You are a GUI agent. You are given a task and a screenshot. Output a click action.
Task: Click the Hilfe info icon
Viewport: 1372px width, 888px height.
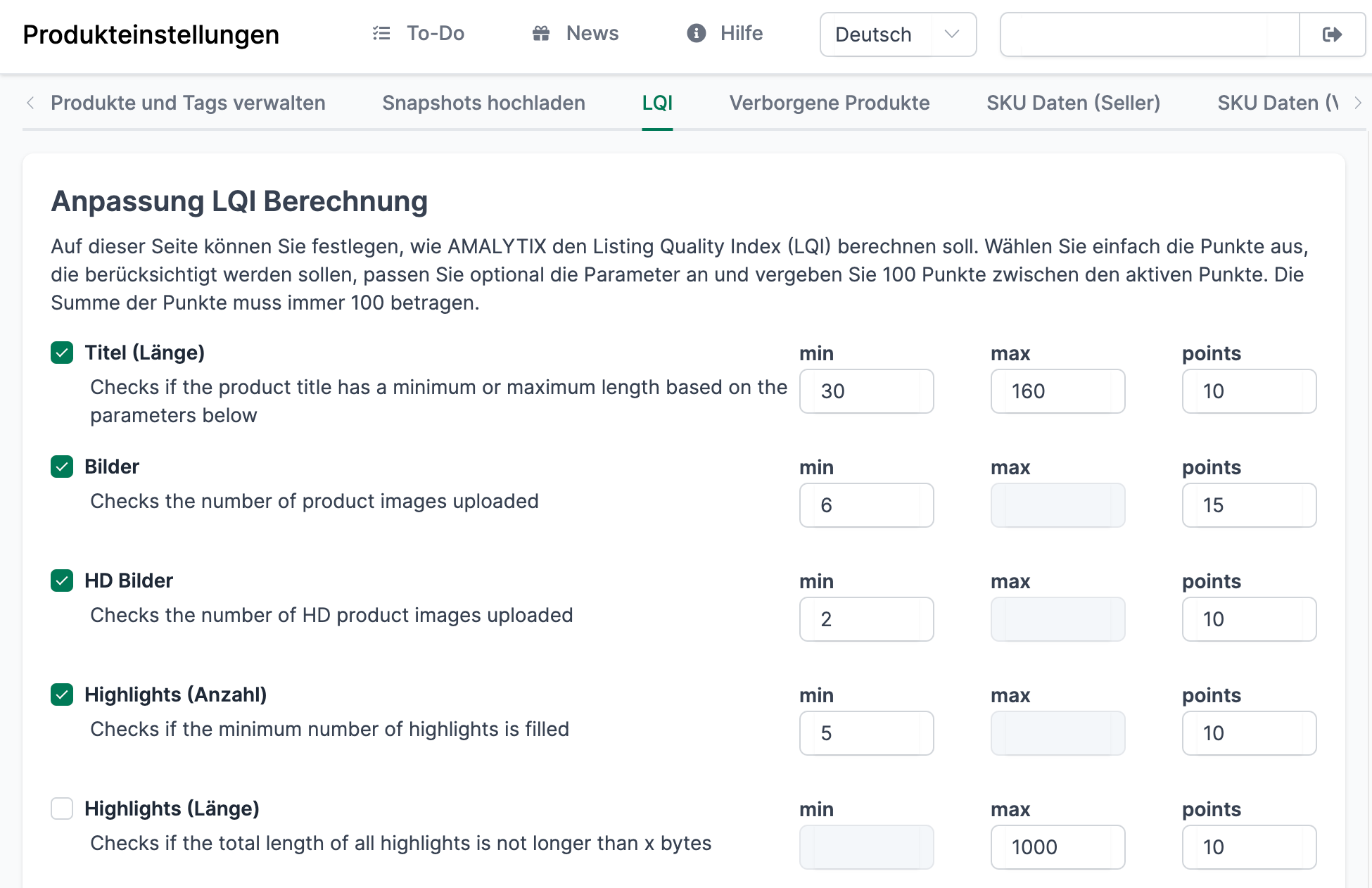(x=696, y=33)
